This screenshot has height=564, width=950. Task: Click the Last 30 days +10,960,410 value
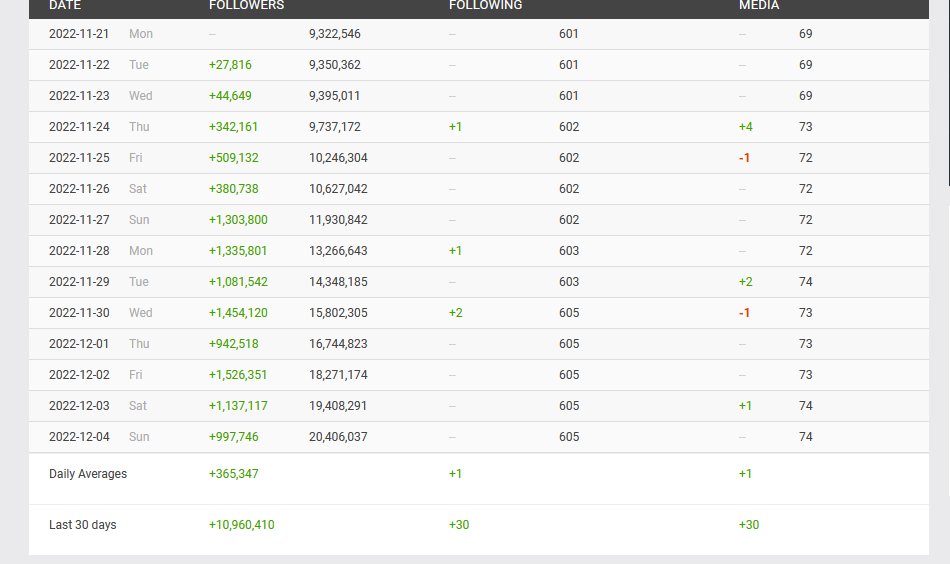[x=241, y=525]
